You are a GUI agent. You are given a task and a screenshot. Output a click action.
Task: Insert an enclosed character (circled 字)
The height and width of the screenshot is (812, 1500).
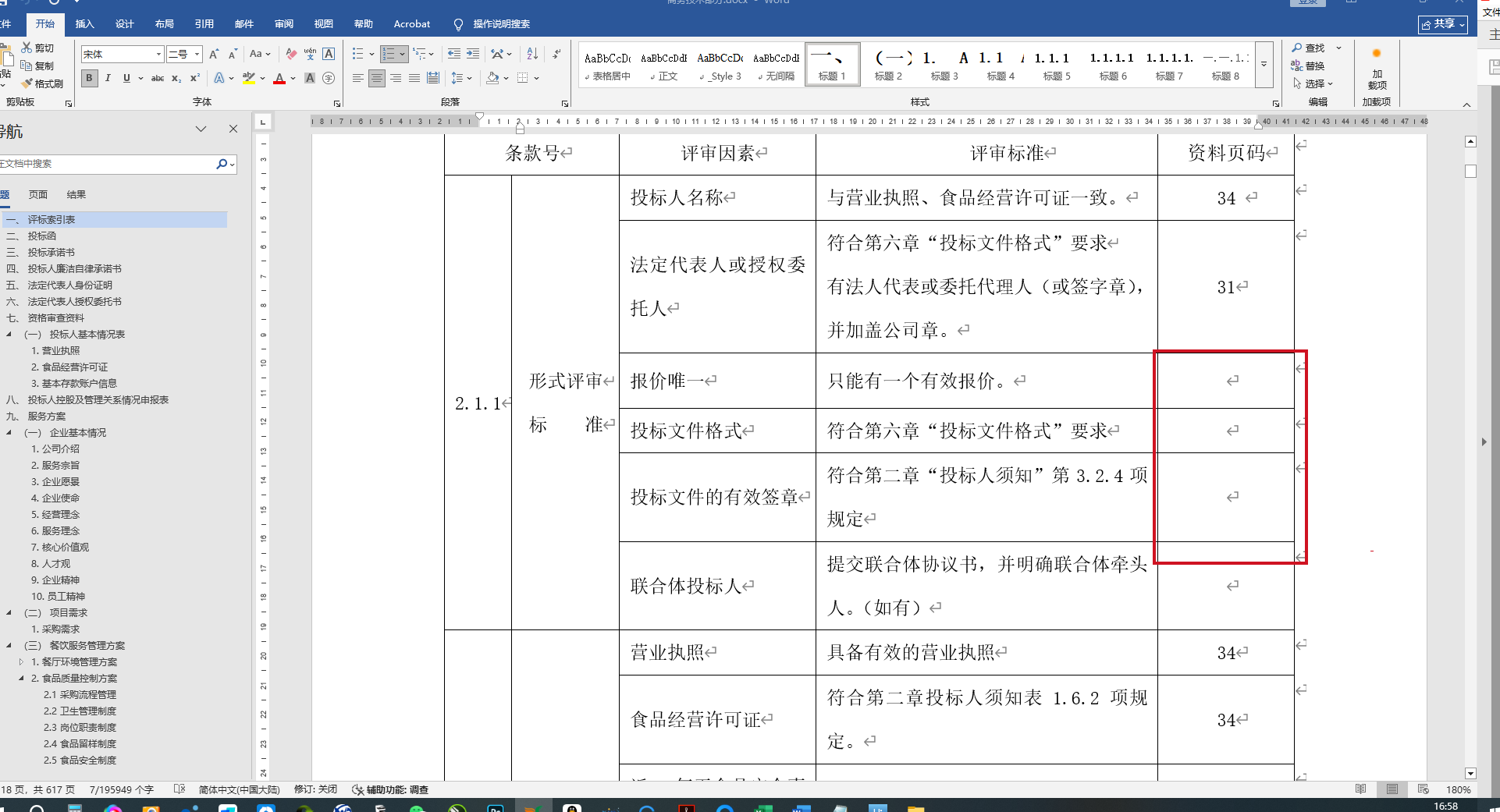click(x=329, y=78)
